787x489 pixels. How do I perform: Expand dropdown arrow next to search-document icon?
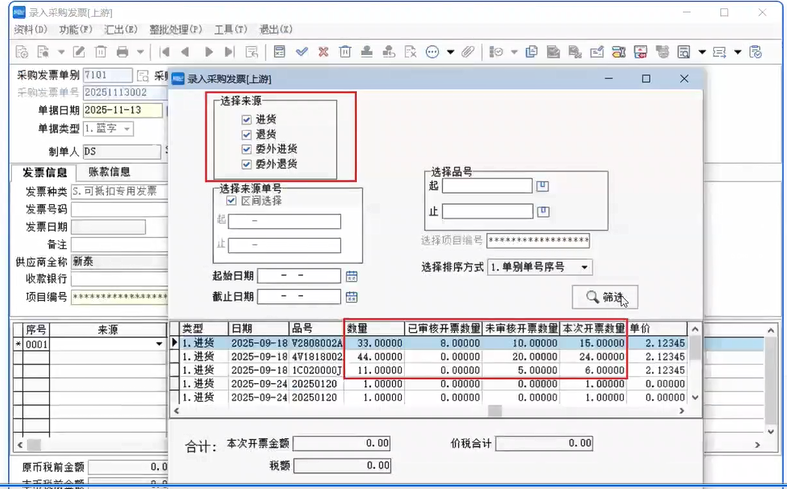click(x=702, y=52)
